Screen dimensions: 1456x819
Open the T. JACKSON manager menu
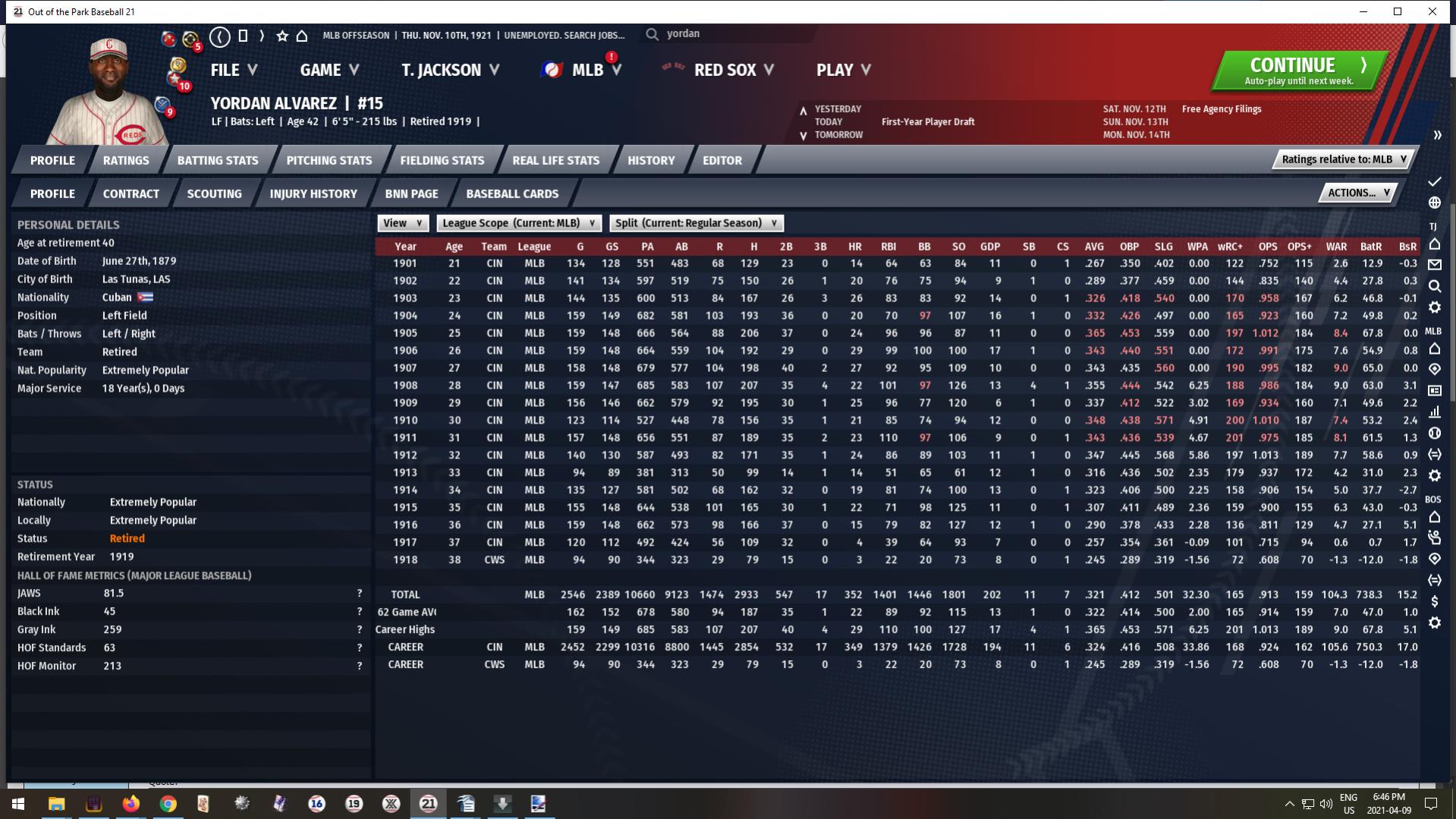pyautogui.click(x=451, y=70)
